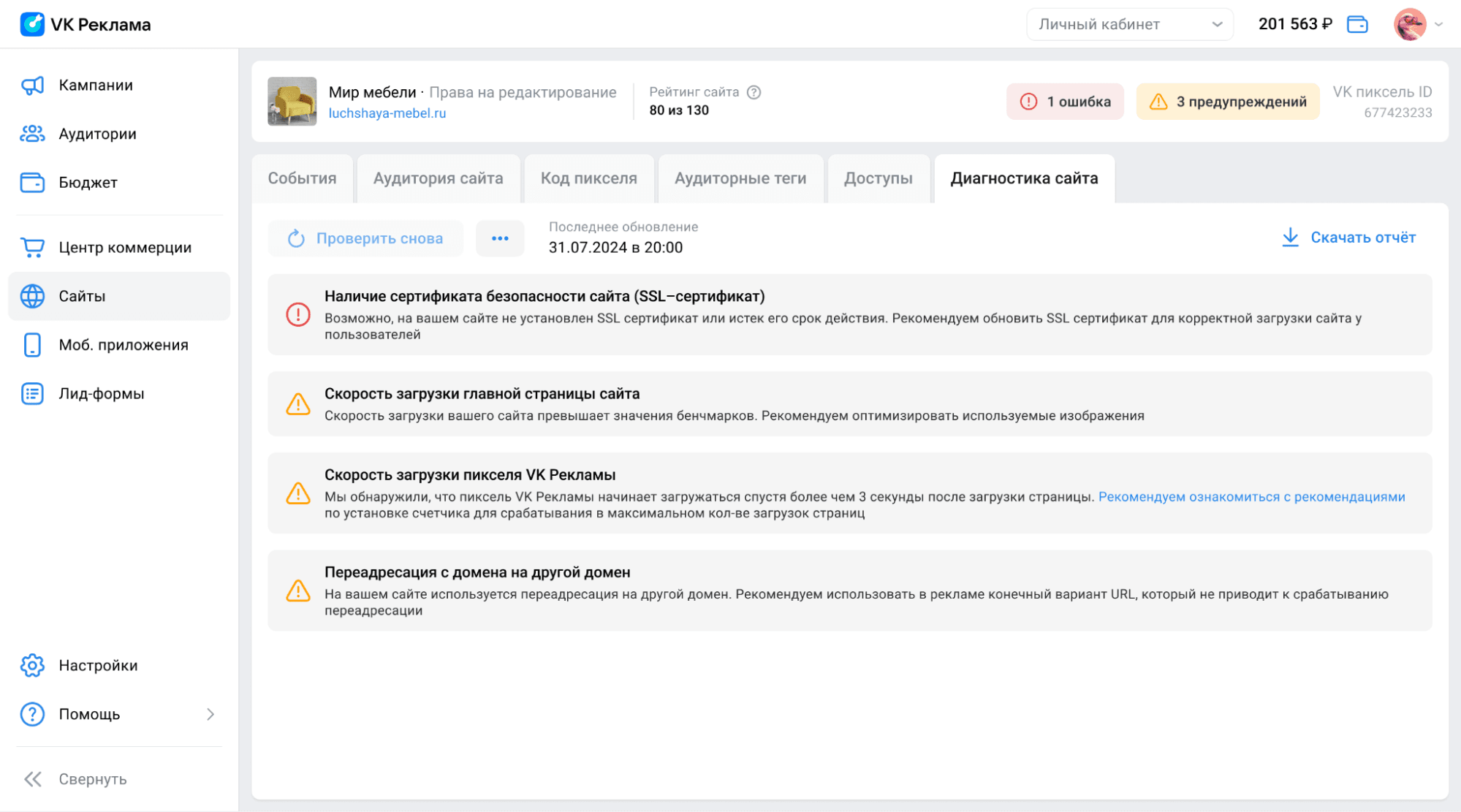Viewport: 1461px width, 812px height.
Task: Select Лид-формы menu item
Action: coord(119,394)
